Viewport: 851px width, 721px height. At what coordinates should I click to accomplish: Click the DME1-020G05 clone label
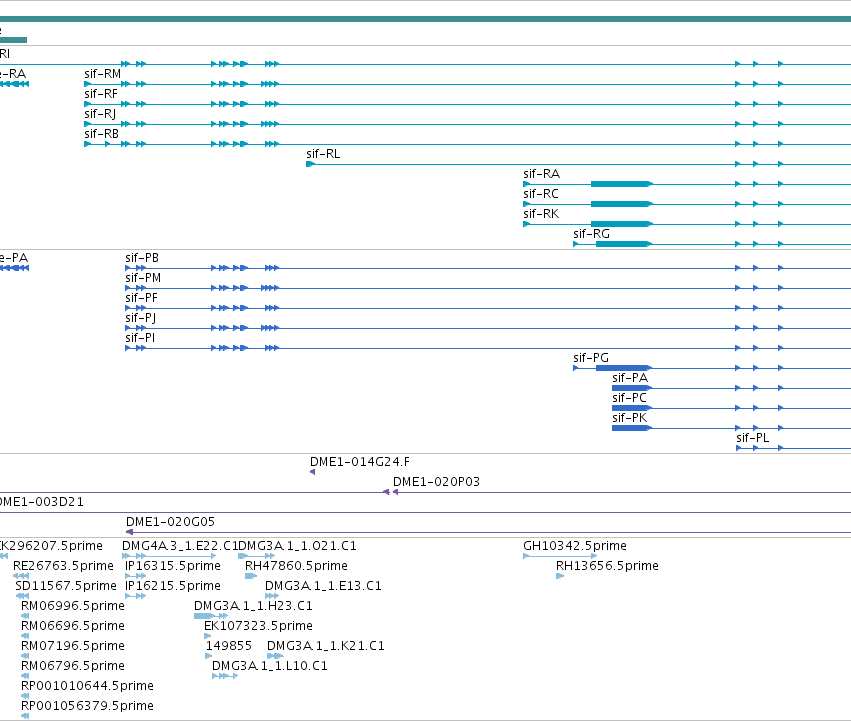170,522
